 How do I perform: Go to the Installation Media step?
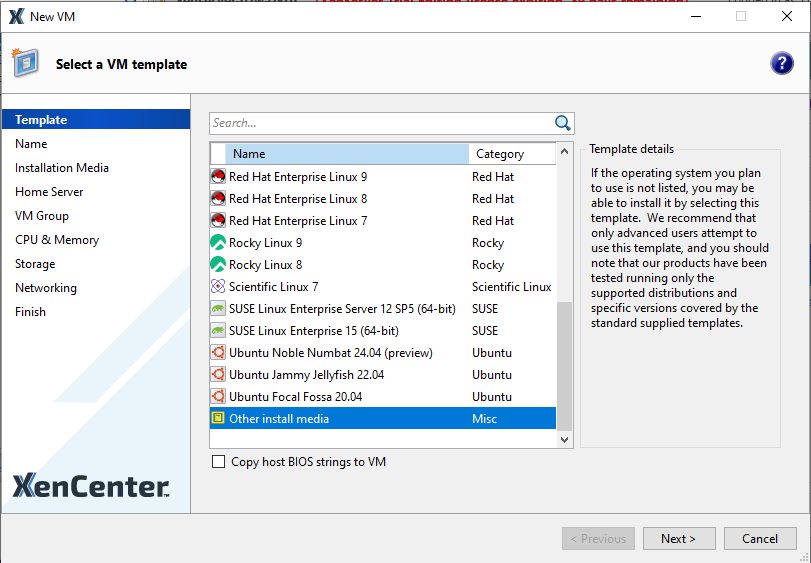pyautogui.click(x=62, y=168)
